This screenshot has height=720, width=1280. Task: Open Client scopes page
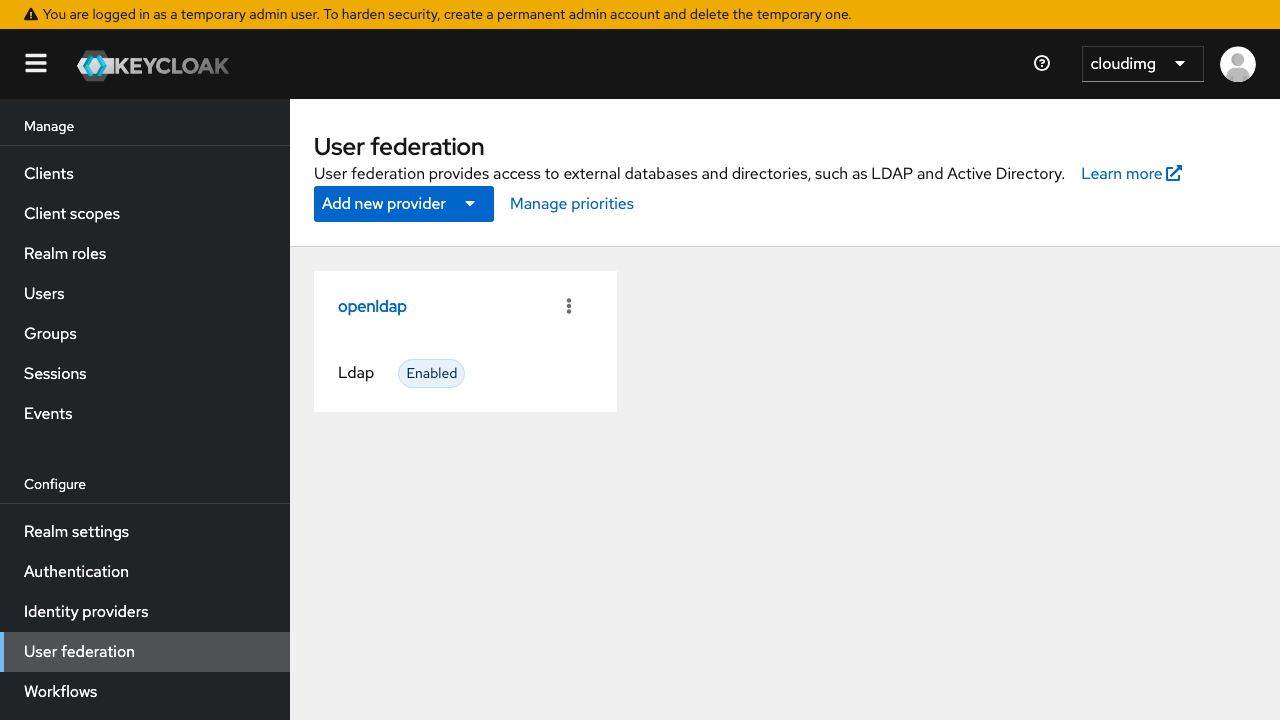click(x=145, y=214)
